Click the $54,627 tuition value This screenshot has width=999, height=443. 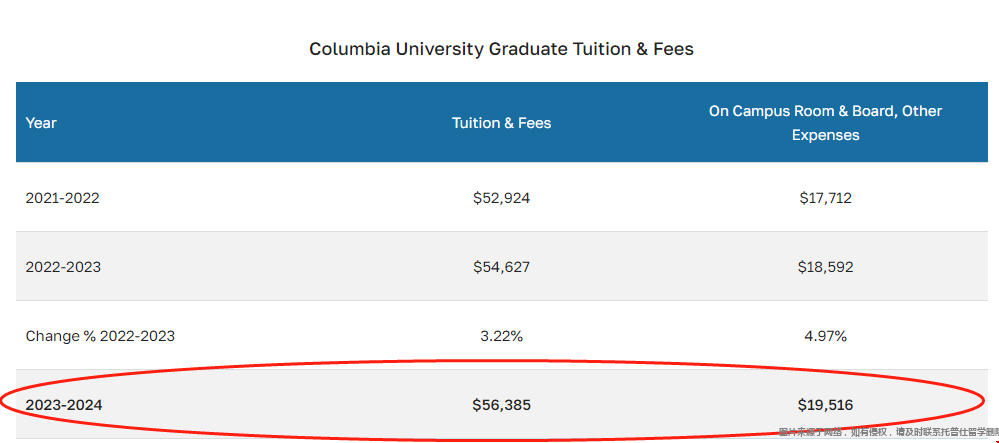click(501, 267)
